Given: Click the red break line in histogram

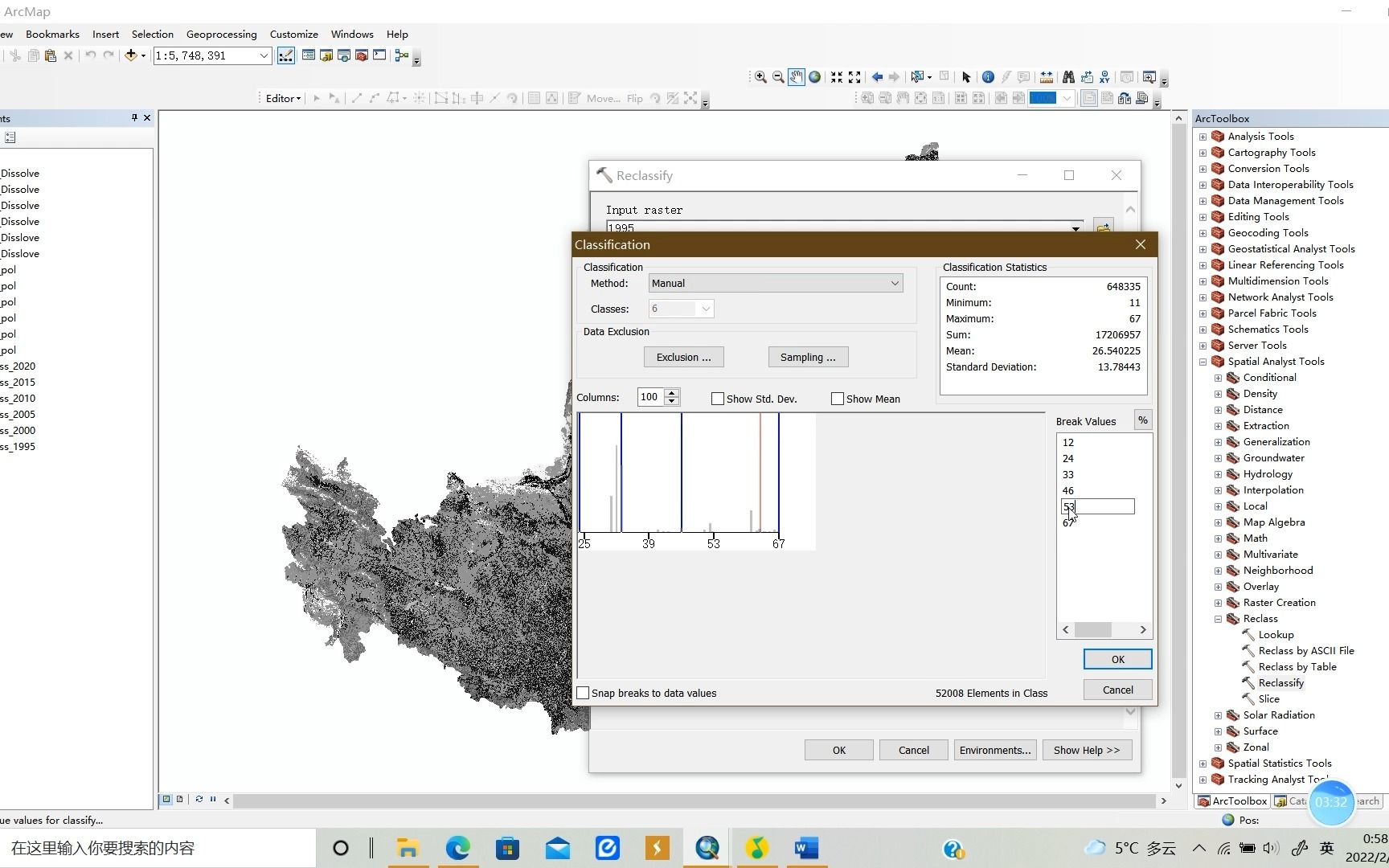Looking at the screenshot, I should pyautogui.click(x=760, y=473).
